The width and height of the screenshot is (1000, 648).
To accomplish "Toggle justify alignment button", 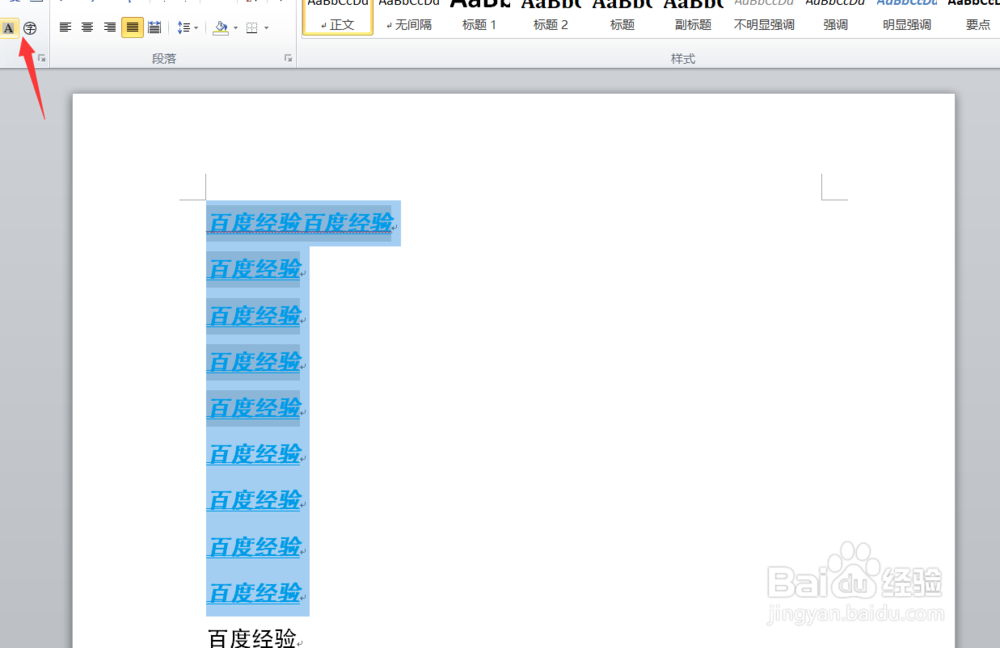I will (x=132, y=27).
